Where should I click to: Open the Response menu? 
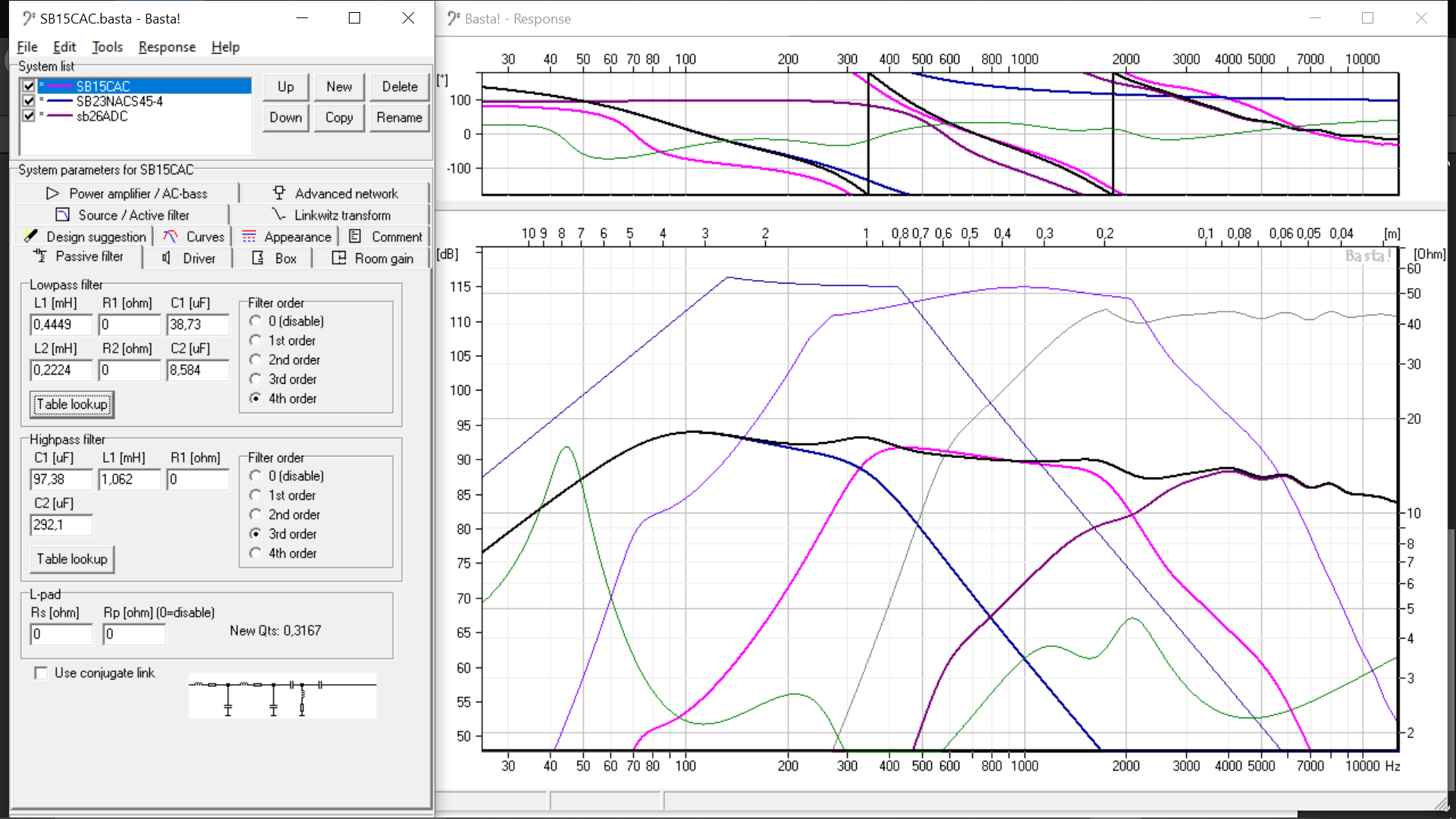[x=167, y=47]
